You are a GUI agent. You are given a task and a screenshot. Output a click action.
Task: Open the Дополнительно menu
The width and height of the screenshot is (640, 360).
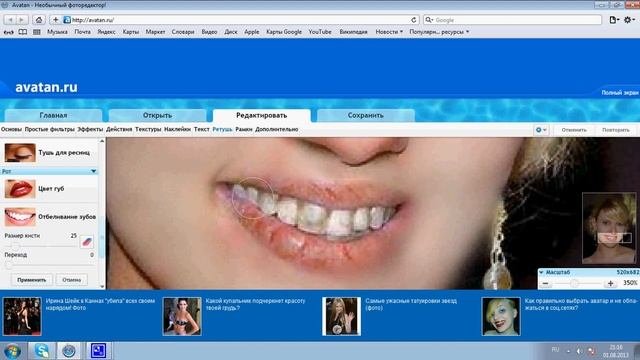(277, 129)
